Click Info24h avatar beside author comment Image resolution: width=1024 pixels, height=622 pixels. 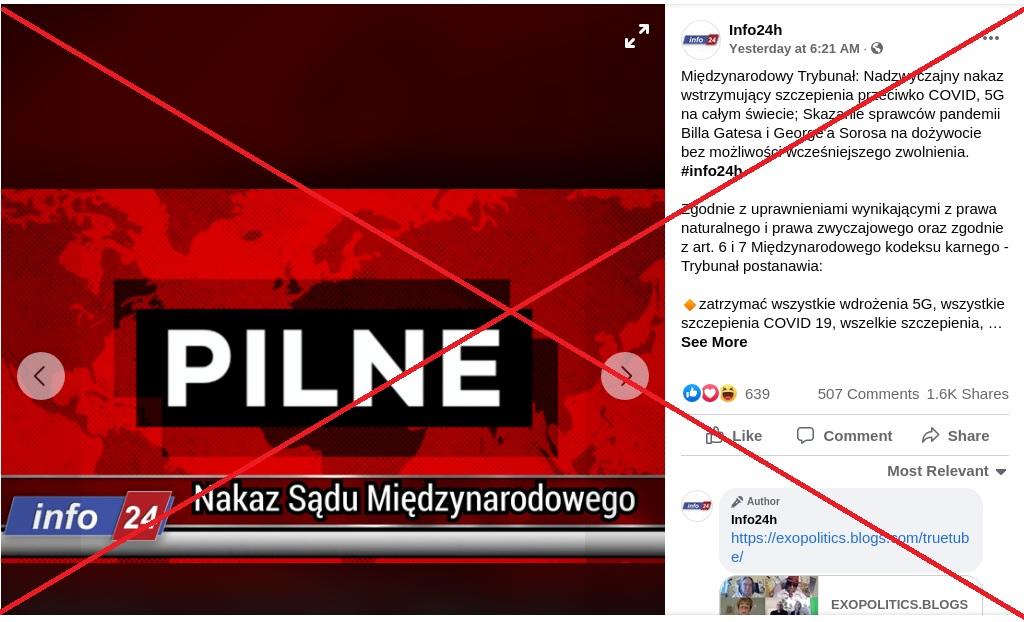[x=697, y=506]
